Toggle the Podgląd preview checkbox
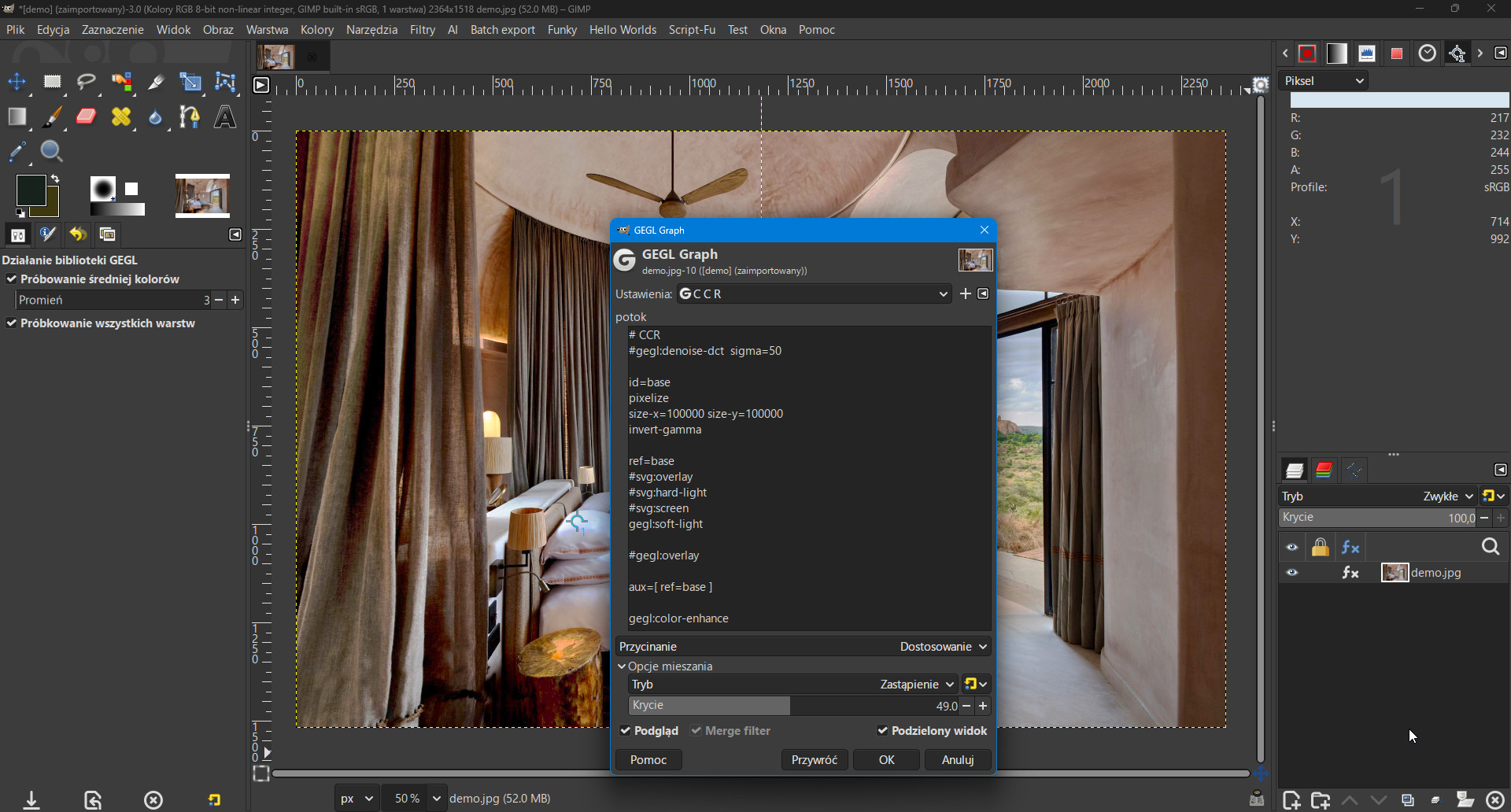Screen dimensions: 1511x812 point(626,731)
